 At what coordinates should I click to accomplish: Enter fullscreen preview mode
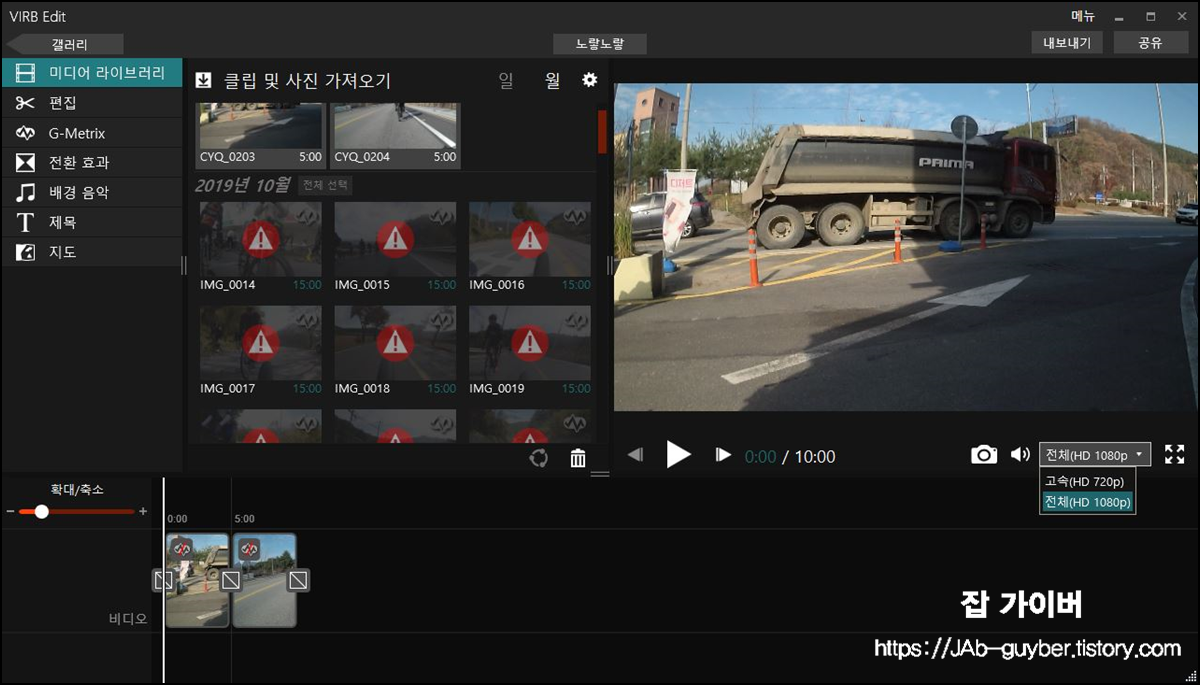(1174, 455)
